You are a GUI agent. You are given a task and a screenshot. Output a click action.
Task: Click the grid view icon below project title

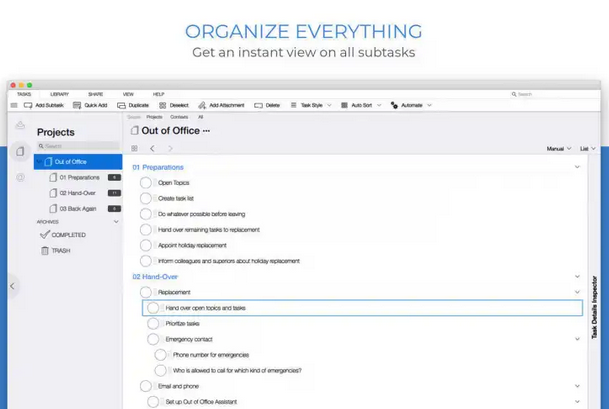tap(134, 148)
